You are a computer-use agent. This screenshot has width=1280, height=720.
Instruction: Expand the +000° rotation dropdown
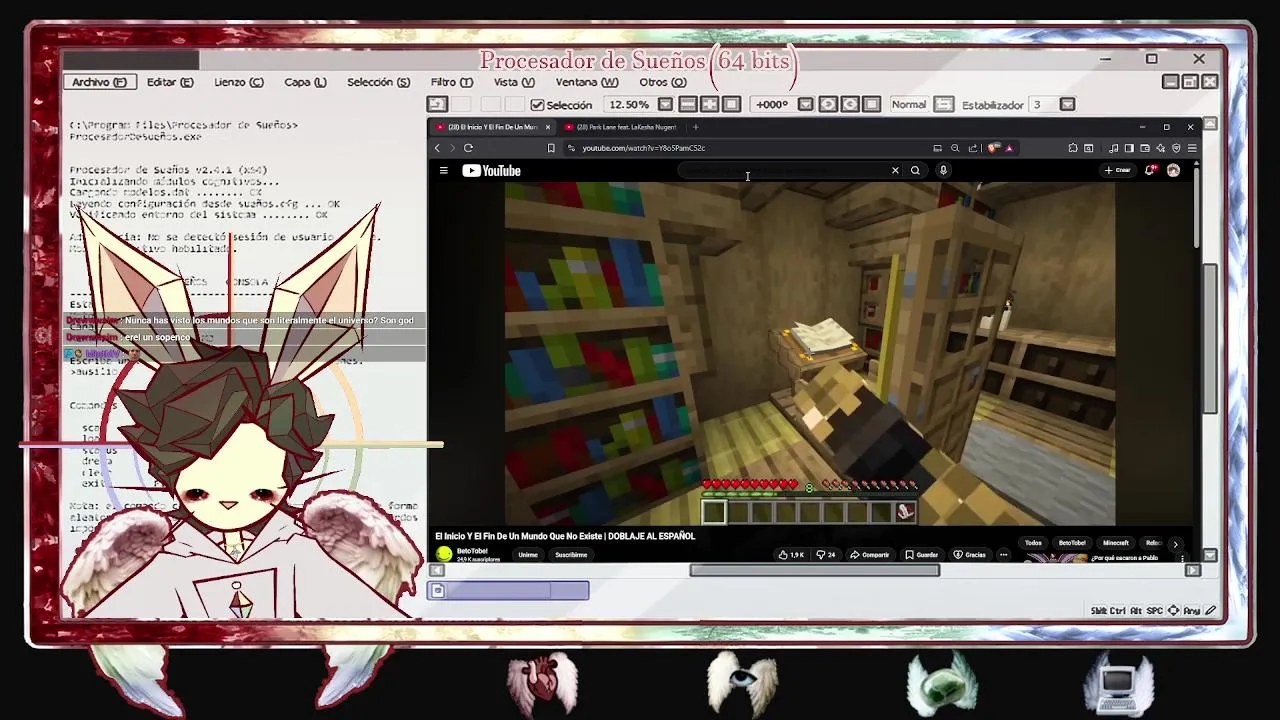pos(805,104)
